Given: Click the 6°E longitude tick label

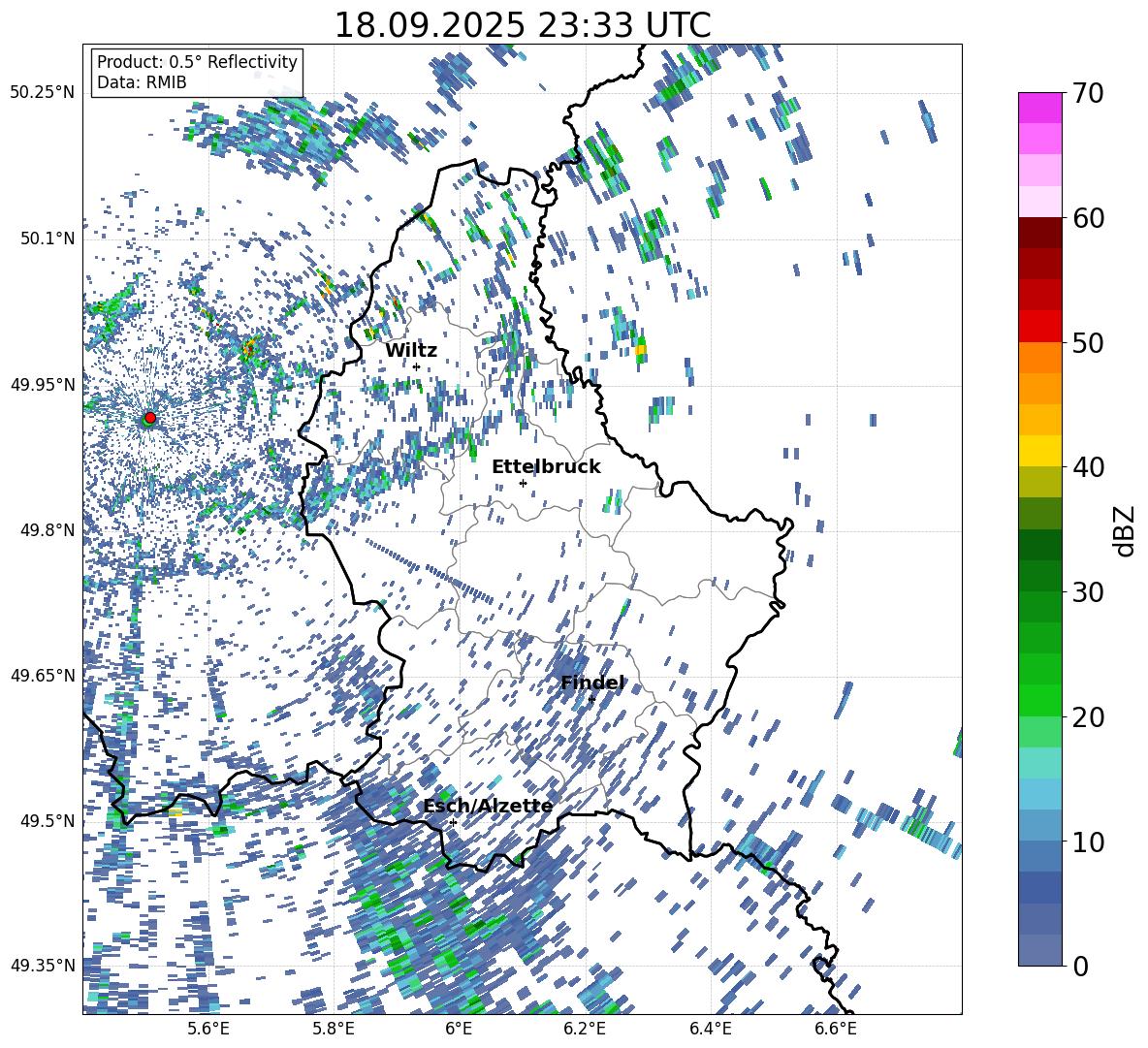Looking at the screenshot, I should 459,1029.
